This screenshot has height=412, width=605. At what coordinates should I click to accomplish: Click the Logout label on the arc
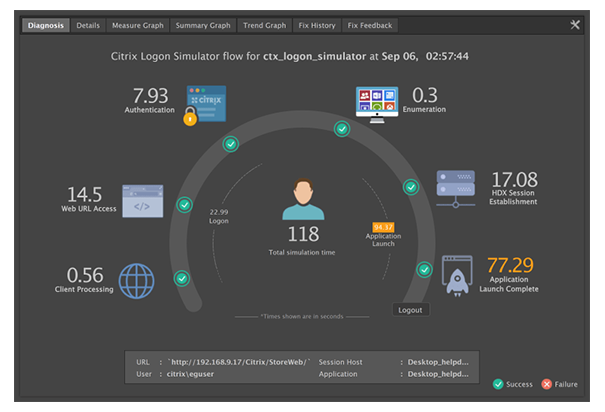[x=411, y=310]
